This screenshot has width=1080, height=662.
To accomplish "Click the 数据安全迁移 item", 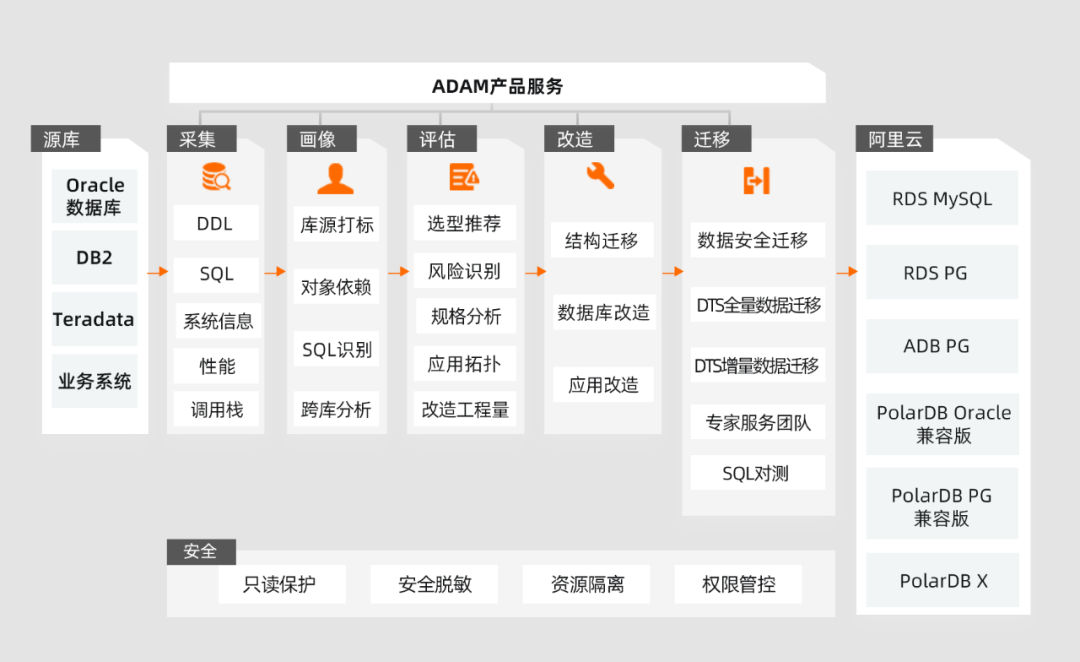I will 758,240.
